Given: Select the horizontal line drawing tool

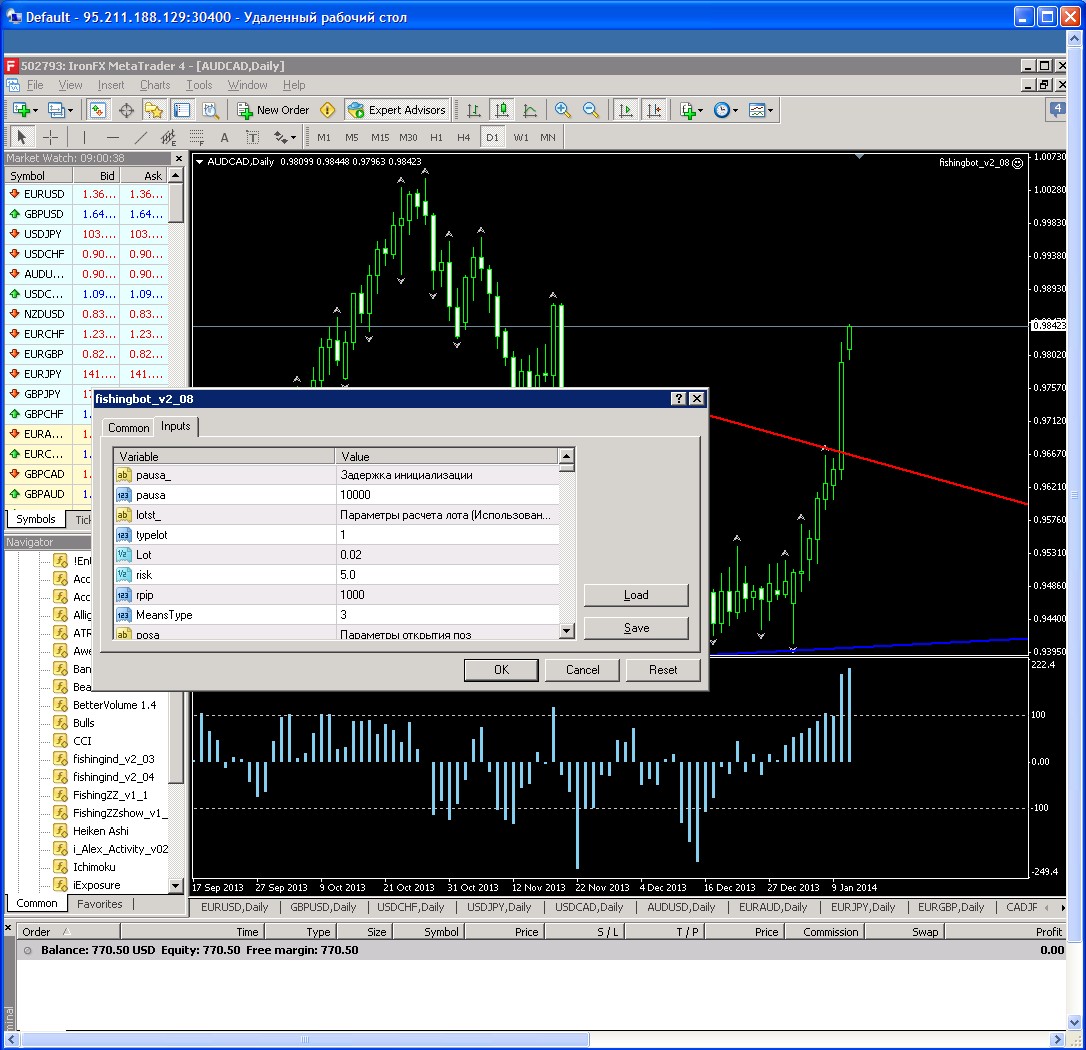Looking at the screenshot, I should coord(113,137).
